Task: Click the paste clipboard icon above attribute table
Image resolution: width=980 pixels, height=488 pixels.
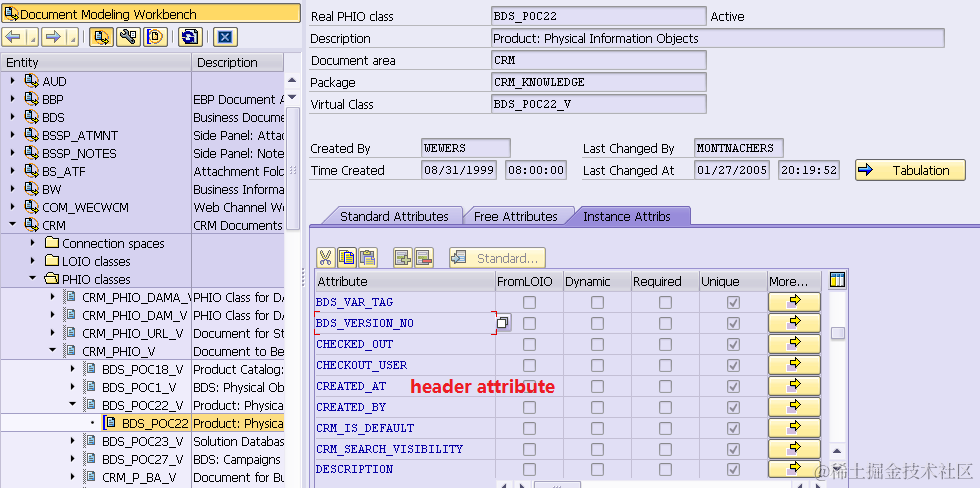Action: pyautogui.click(x=368, y=257)
